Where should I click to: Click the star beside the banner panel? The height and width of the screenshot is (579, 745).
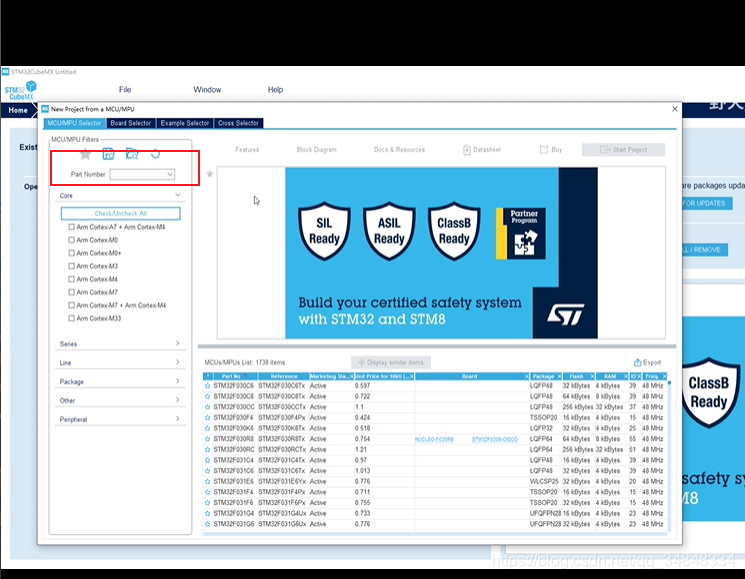(210, 174)
